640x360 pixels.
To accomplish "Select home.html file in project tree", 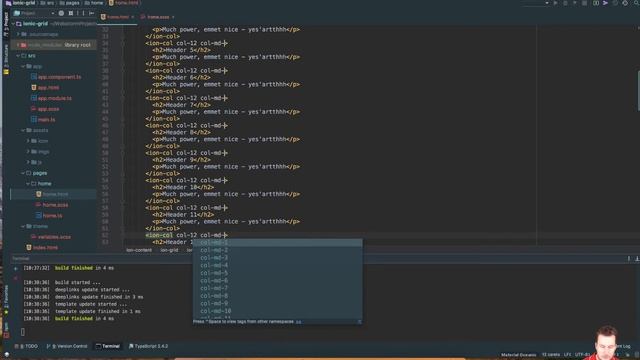I will (x=56, y=194).
